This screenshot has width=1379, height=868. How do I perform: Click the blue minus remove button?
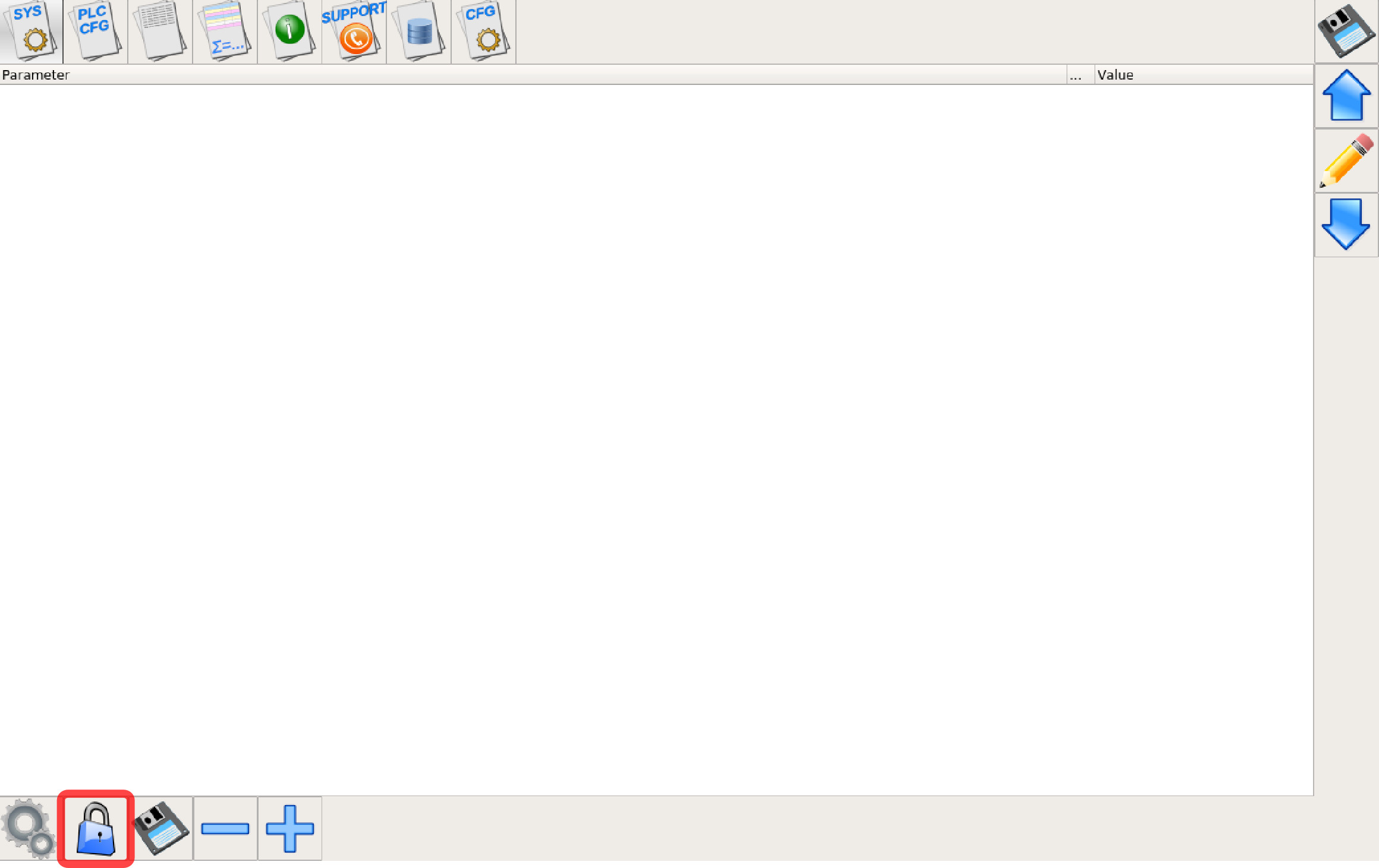coord(225,828)
